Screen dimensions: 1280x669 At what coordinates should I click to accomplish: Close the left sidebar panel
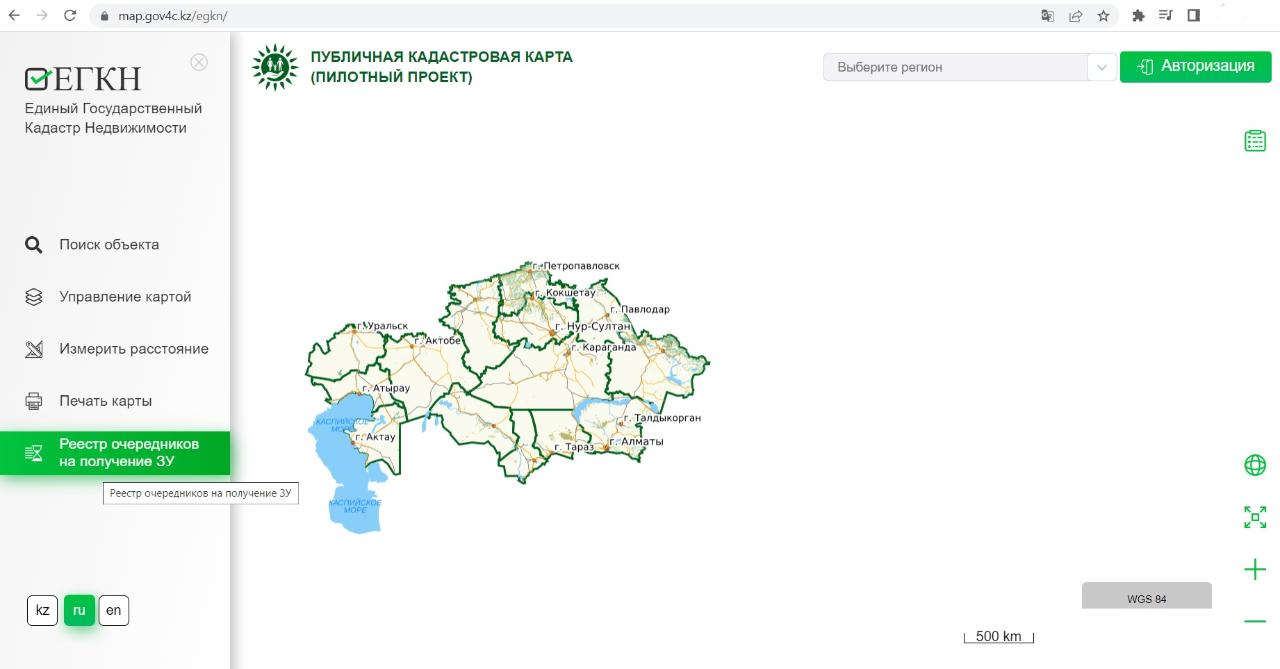pos(199,62)
